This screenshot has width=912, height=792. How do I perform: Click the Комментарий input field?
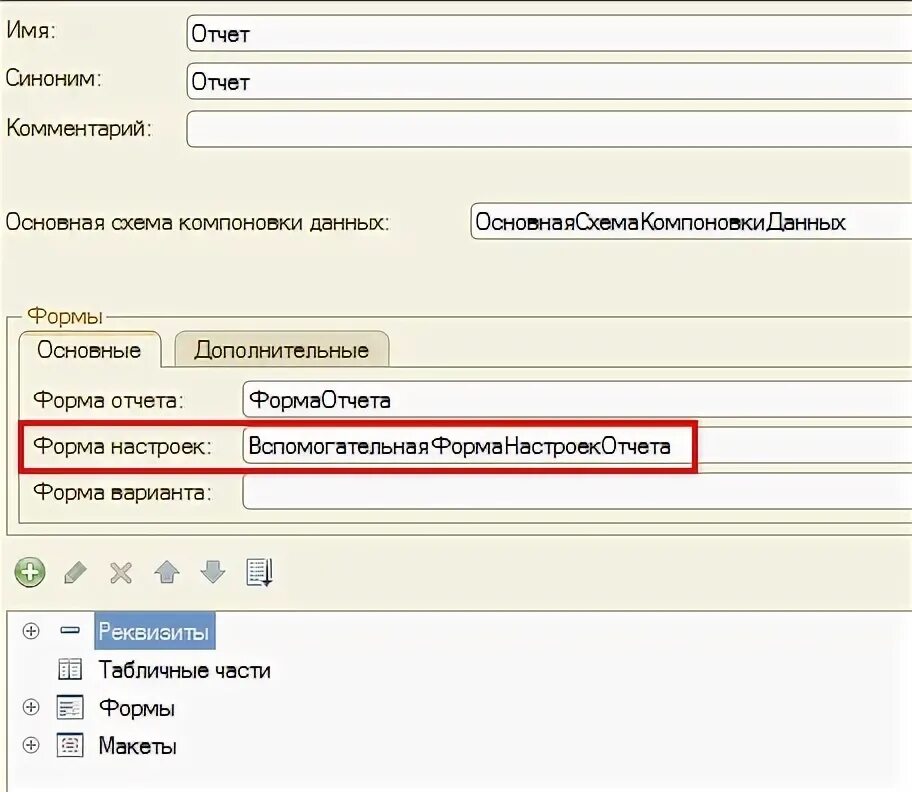pos(549,129)
